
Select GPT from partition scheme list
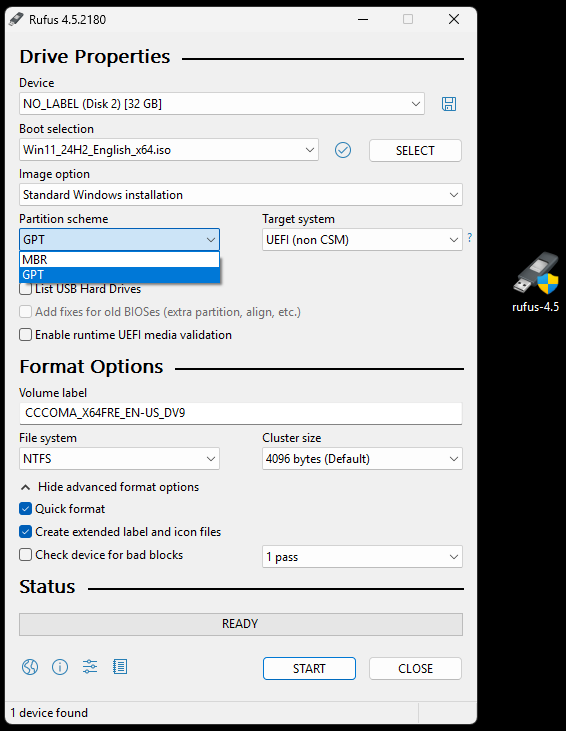pos(119,275)
